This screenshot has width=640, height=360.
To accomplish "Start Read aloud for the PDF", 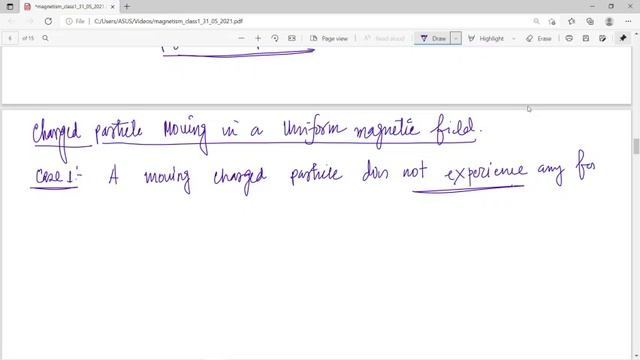I will 384,38.
